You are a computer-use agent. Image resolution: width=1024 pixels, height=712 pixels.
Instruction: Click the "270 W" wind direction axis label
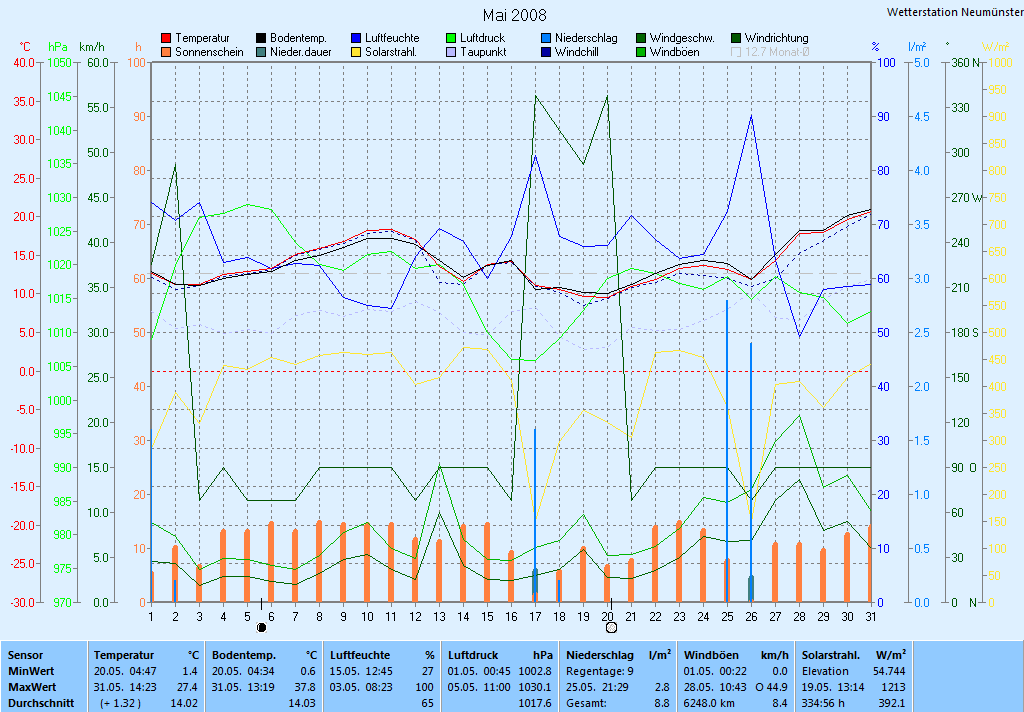click(x=968, y=197)
